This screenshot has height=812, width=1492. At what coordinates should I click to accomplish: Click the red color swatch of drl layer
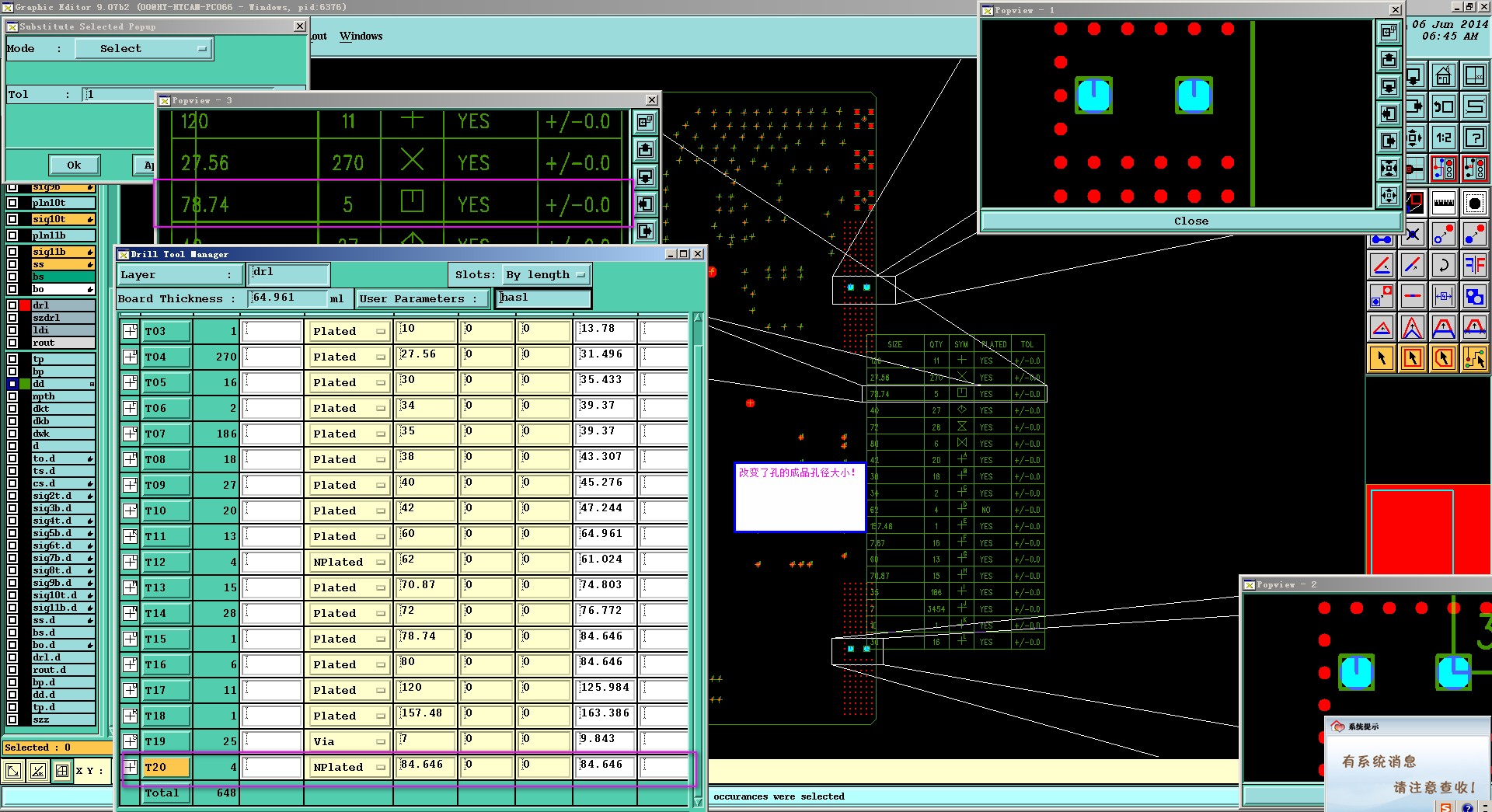[25, 305]
